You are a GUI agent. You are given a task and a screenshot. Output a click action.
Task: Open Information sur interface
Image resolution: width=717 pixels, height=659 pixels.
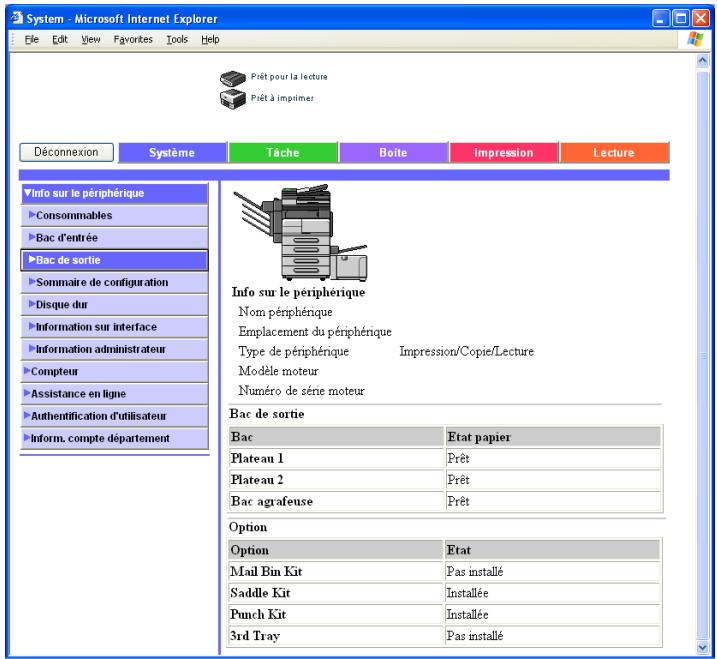click(114, 327)
